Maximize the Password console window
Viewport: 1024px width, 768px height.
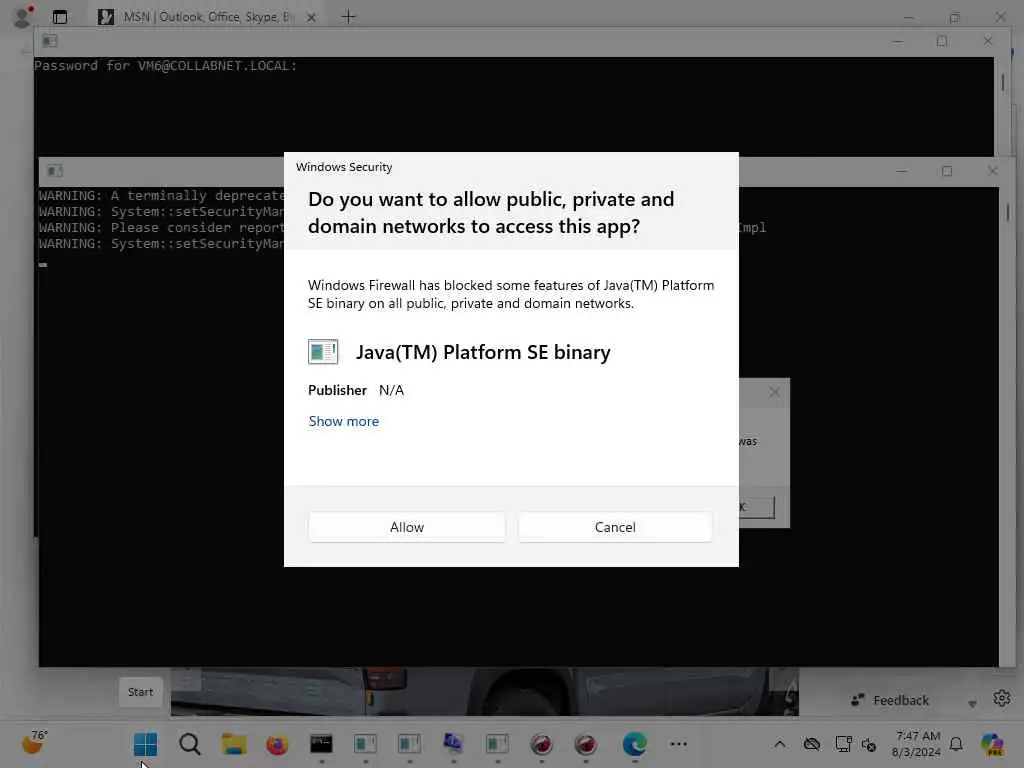pyautogui.click(x=942, y=41)
